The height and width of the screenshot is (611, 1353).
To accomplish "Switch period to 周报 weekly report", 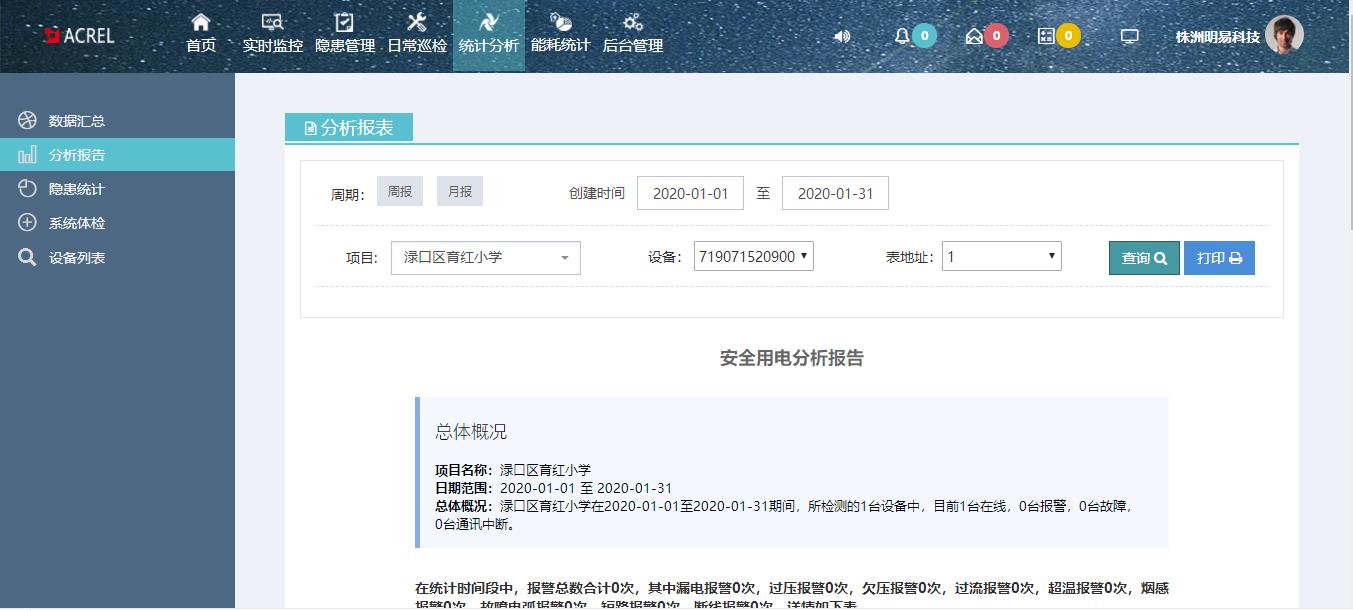I will tap(399, 191).
